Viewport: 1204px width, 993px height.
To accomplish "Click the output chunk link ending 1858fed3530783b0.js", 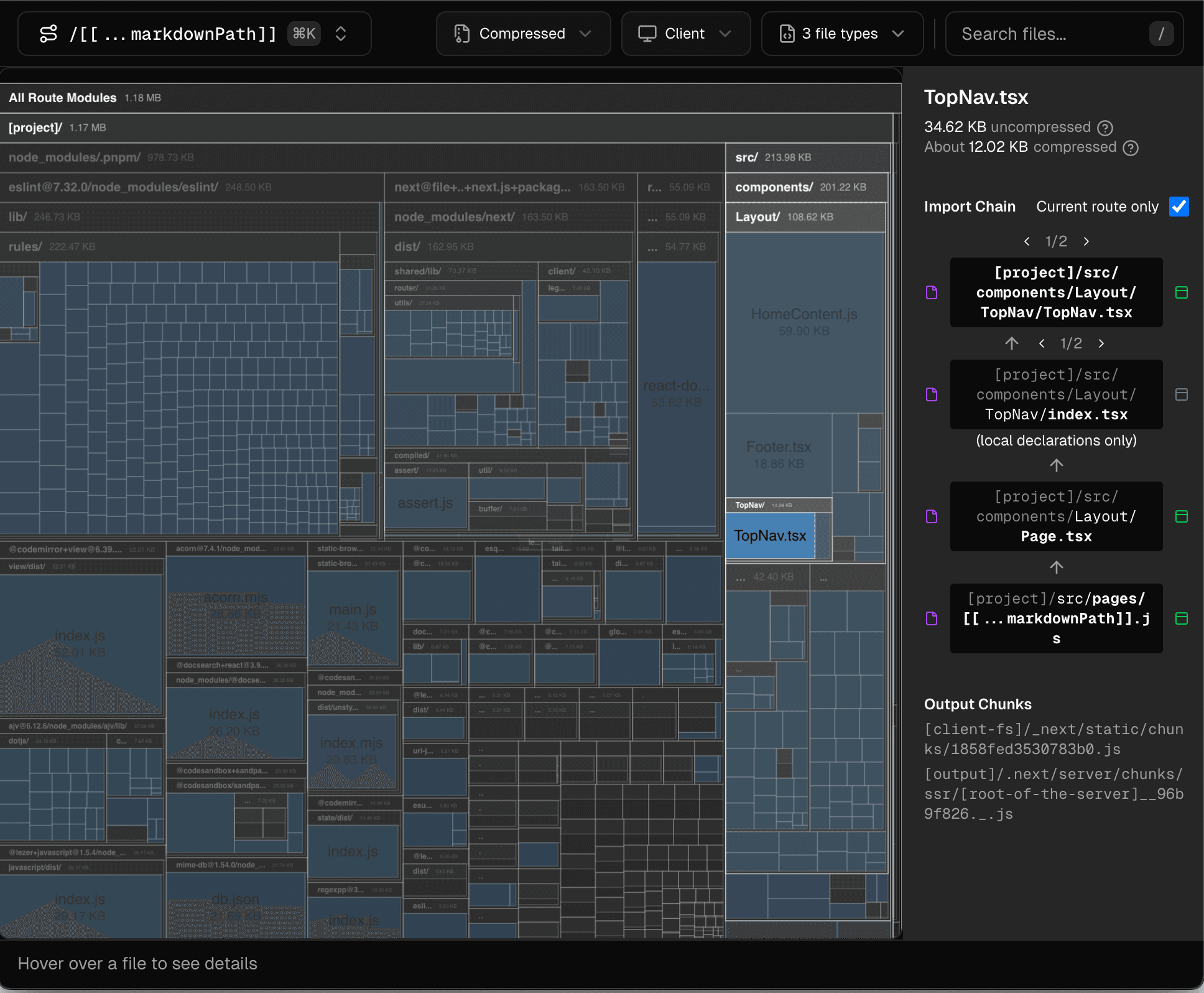I will (1053, 739).
